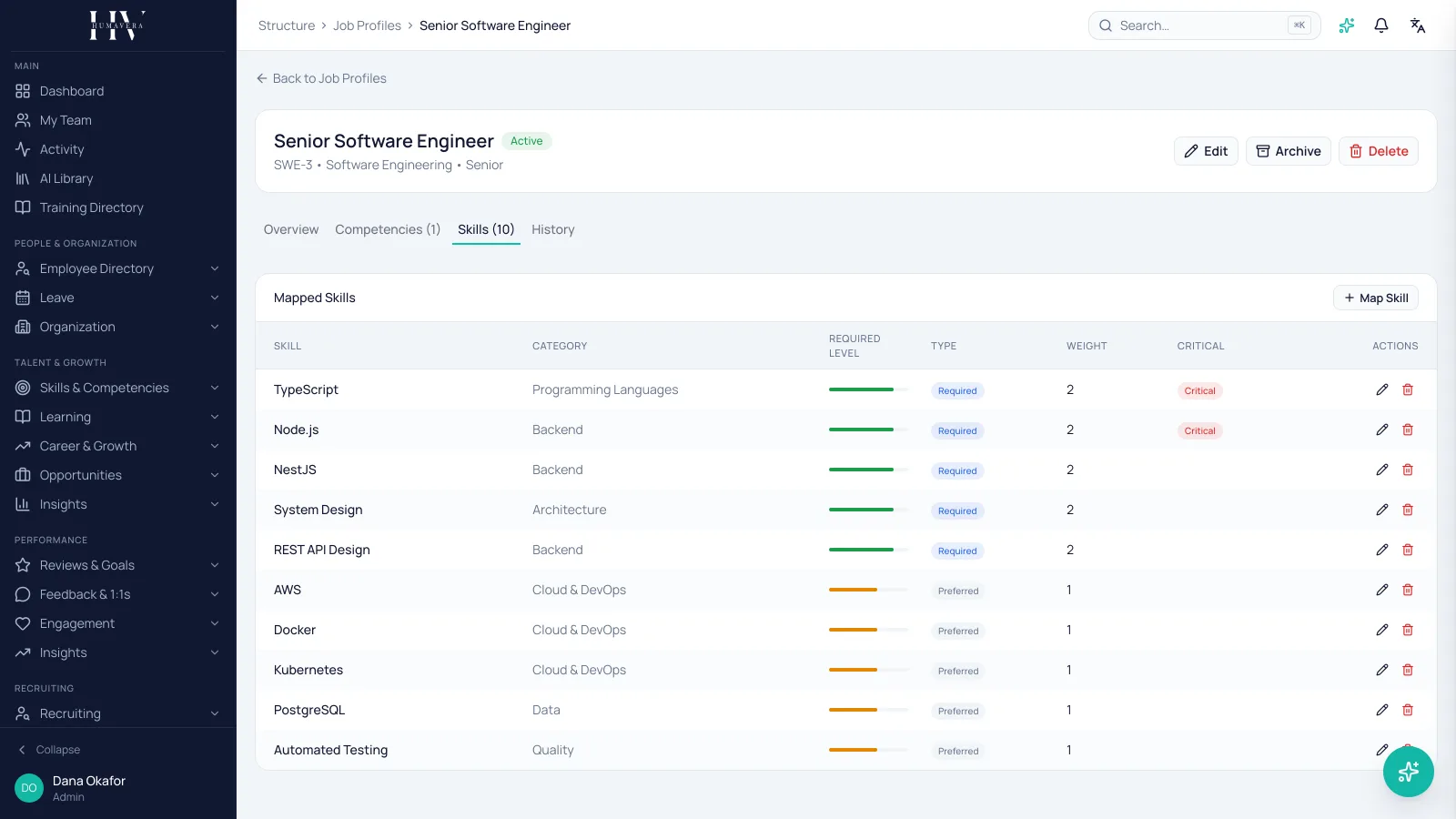1456x819 pixels.
Task: Edit the AWS skill mapping
Action: [1382, 590]
